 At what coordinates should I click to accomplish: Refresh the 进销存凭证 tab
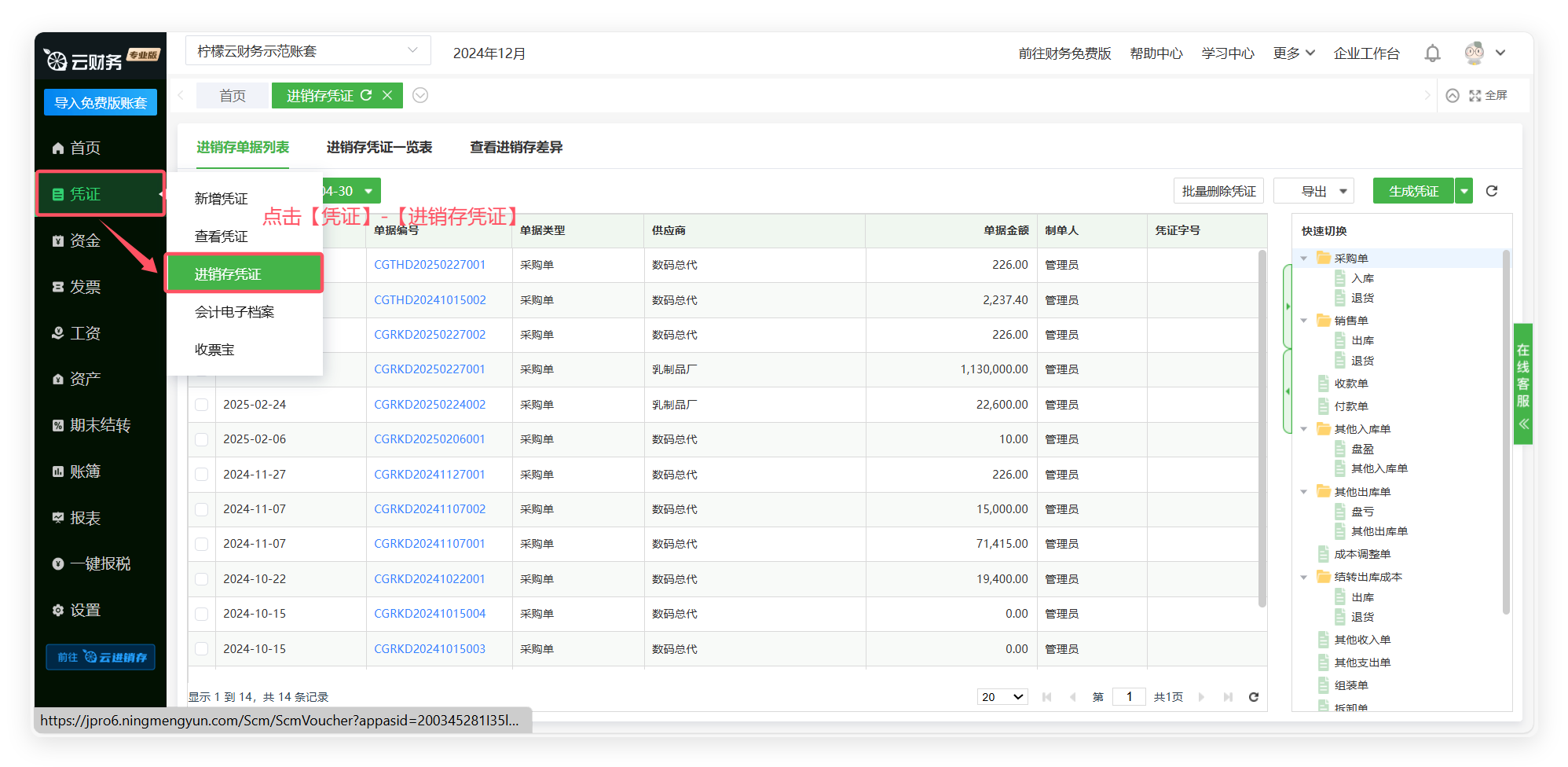(x=366, y=95)
